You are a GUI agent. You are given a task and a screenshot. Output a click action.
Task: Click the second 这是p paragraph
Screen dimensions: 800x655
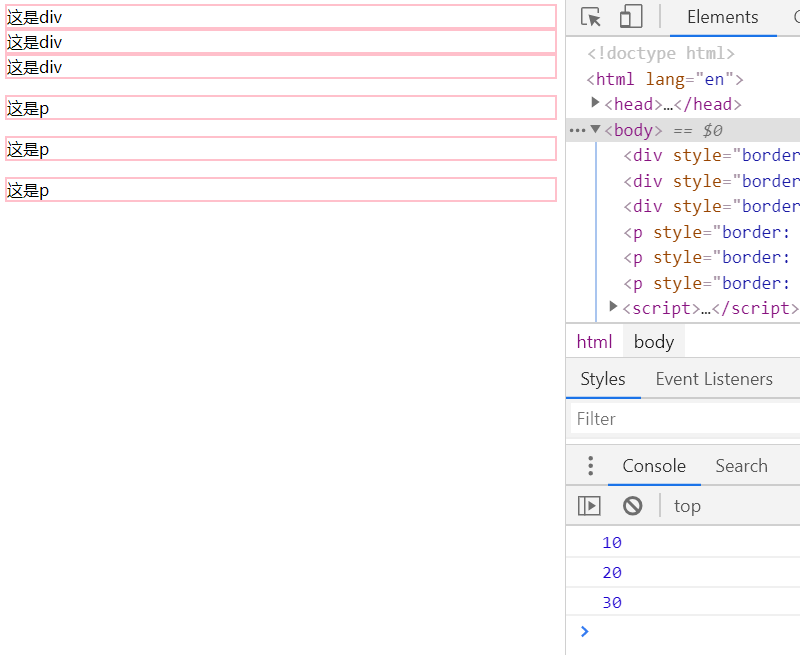(281, 149)
